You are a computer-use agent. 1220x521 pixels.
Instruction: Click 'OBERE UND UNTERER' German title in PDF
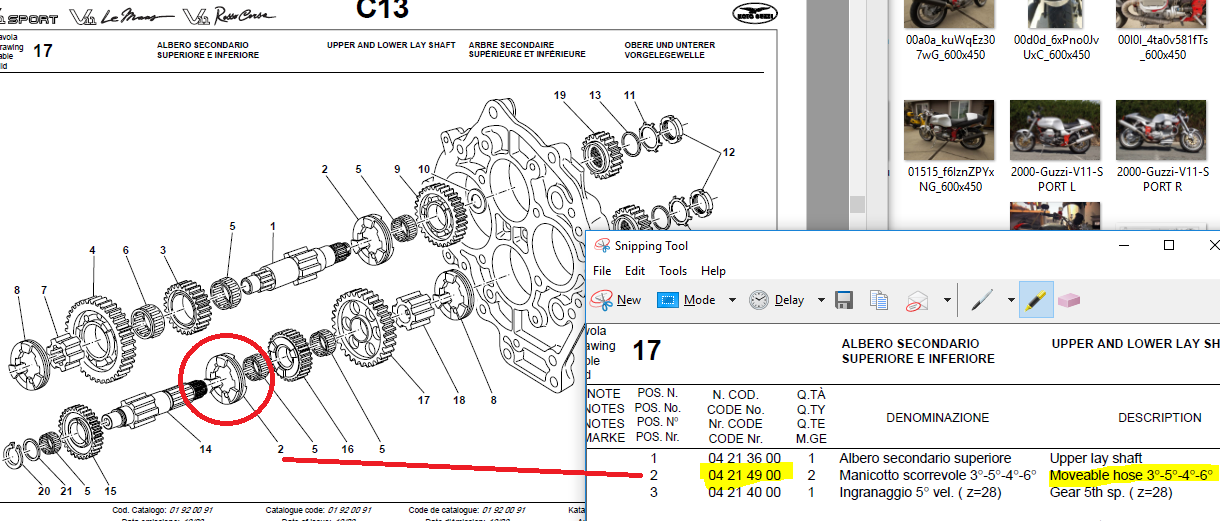coord(669,46)
